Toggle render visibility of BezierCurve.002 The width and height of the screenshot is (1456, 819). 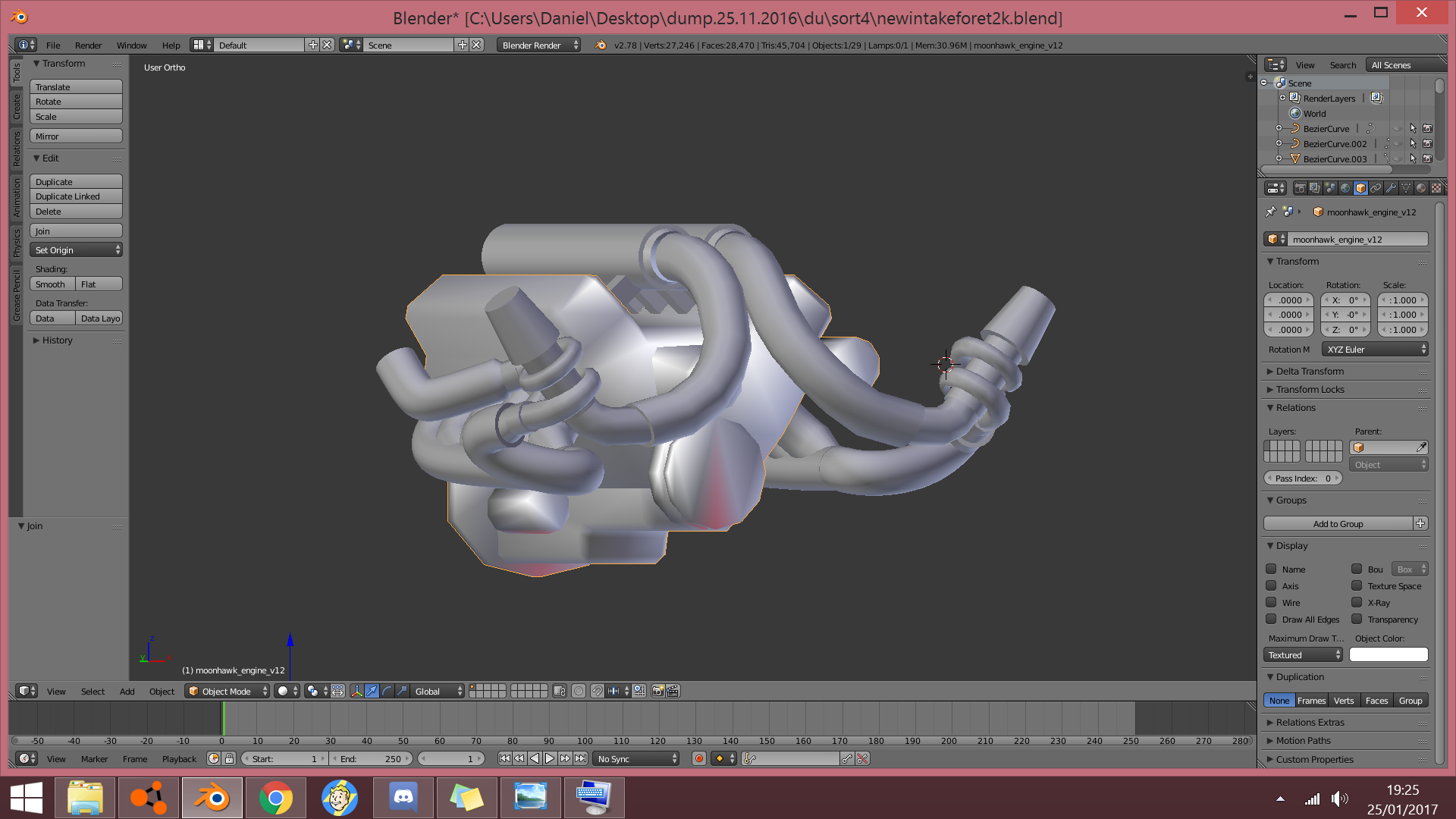pyautogui.click(x=1427, y=143)
